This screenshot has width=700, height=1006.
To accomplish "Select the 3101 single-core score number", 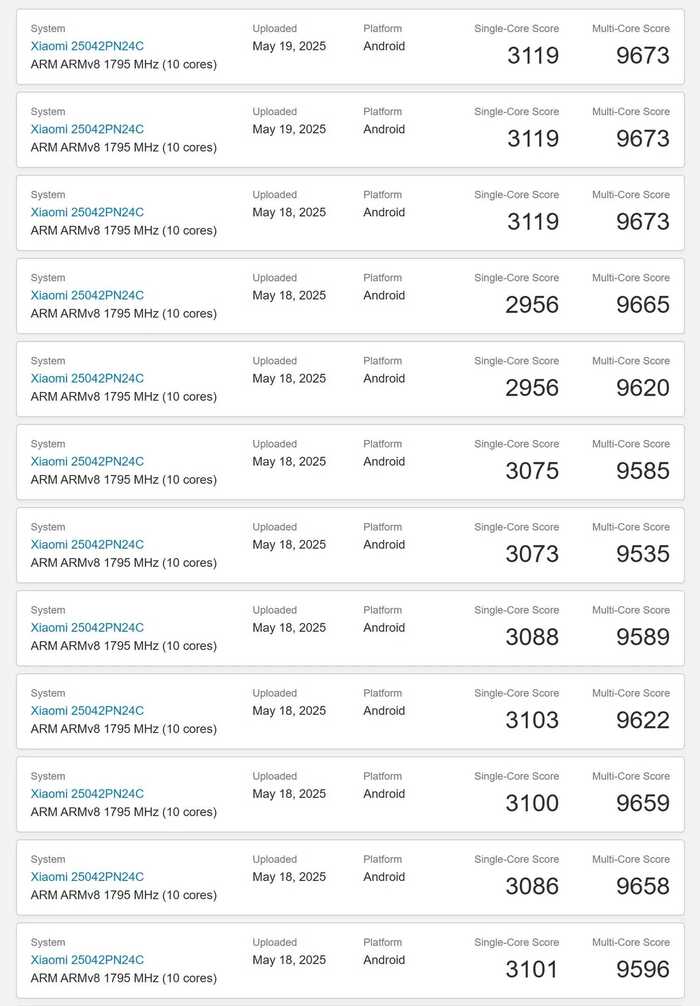I will click(532, 969).
